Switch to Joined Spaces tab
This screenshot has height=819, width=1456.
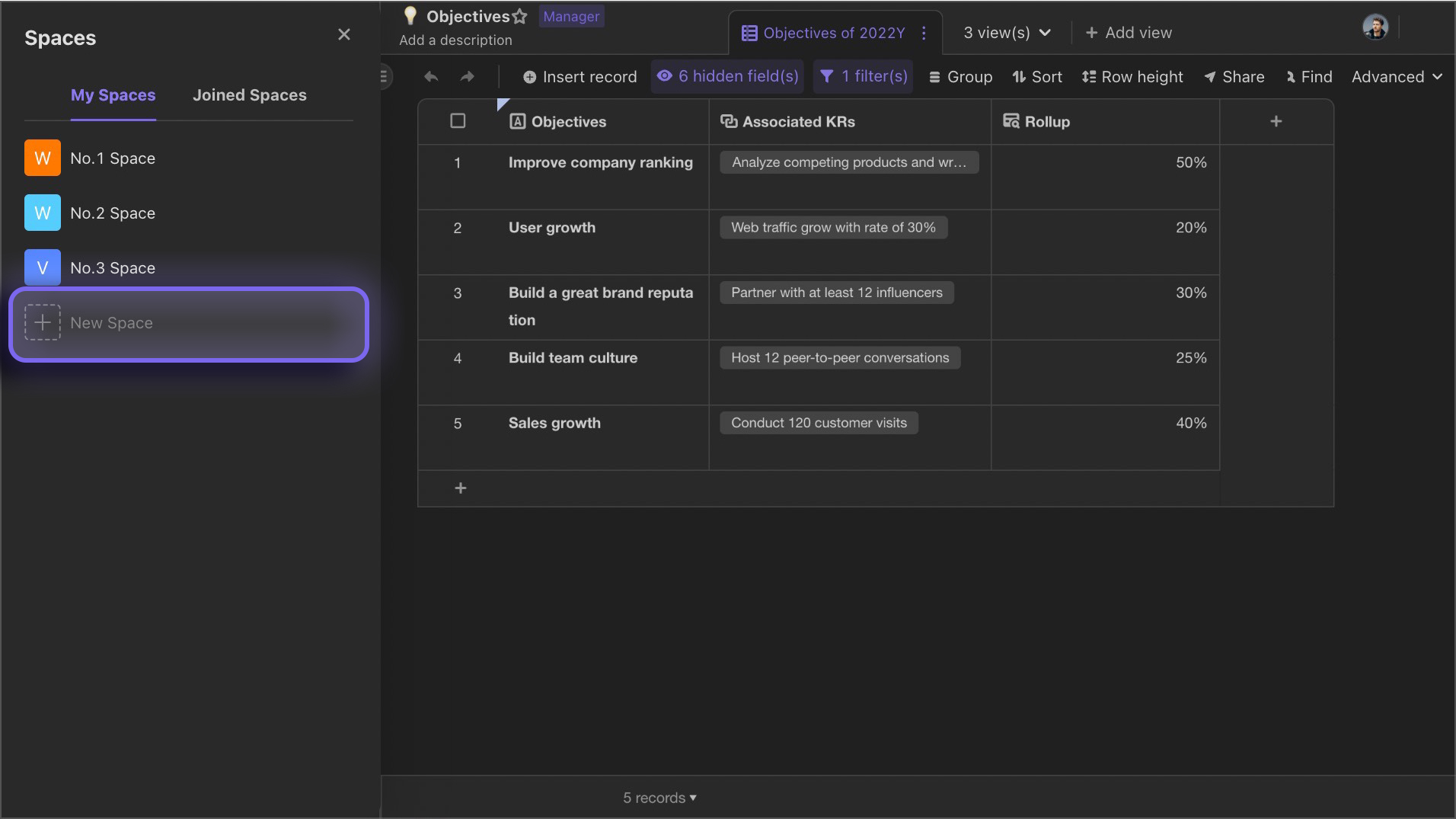[250, 95]
